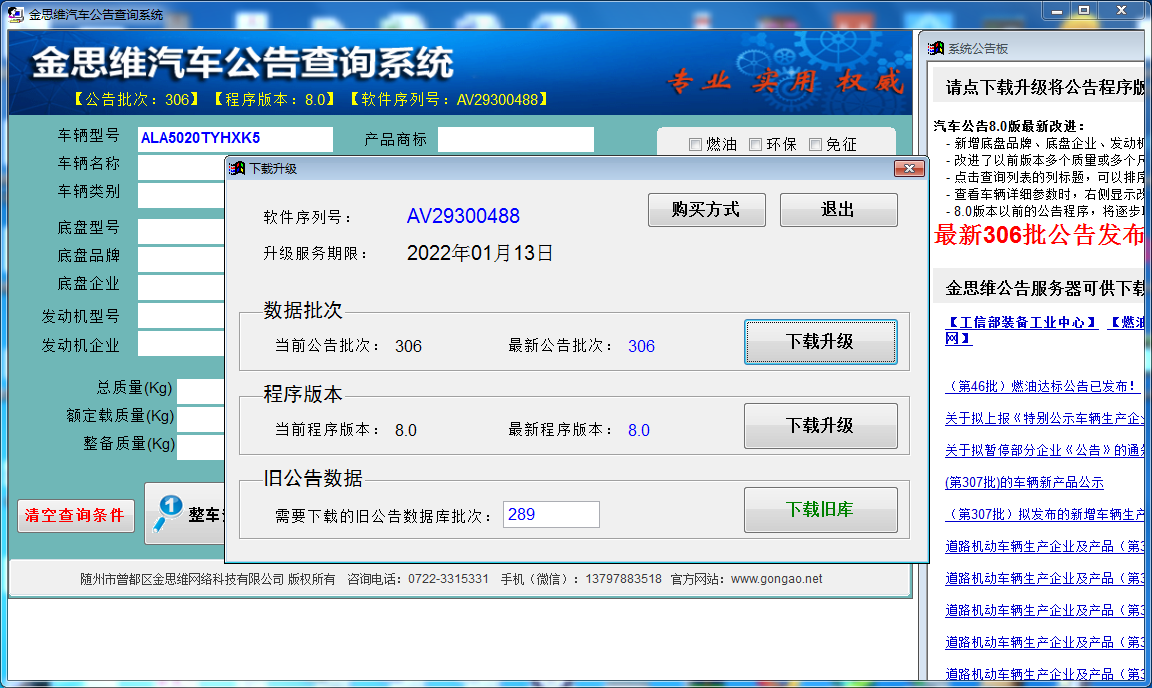Click the 产品商标 input field
This screenshot has width=1152, height=688.
pos(516,139)
